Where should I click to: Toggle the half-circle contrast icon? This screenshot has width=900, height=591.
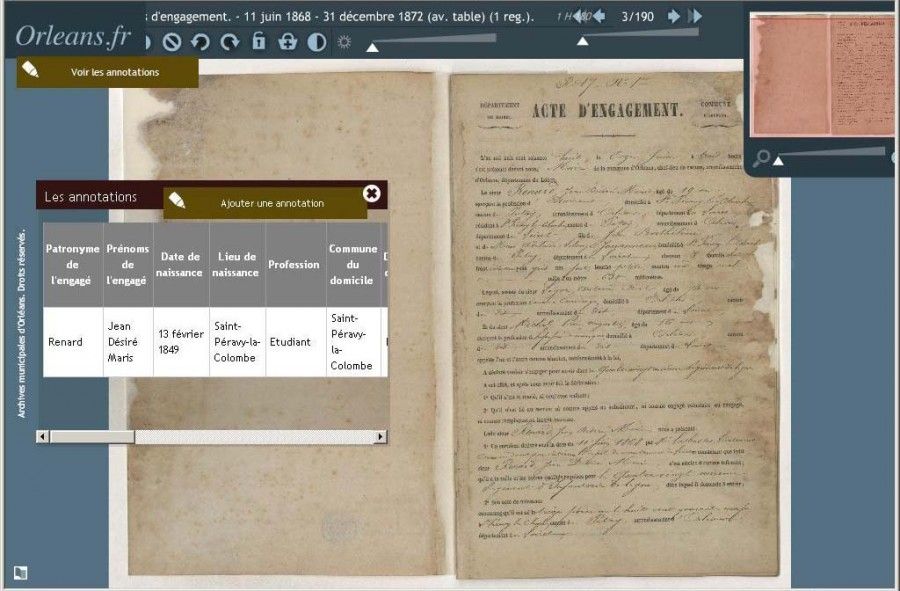point(316,42)
